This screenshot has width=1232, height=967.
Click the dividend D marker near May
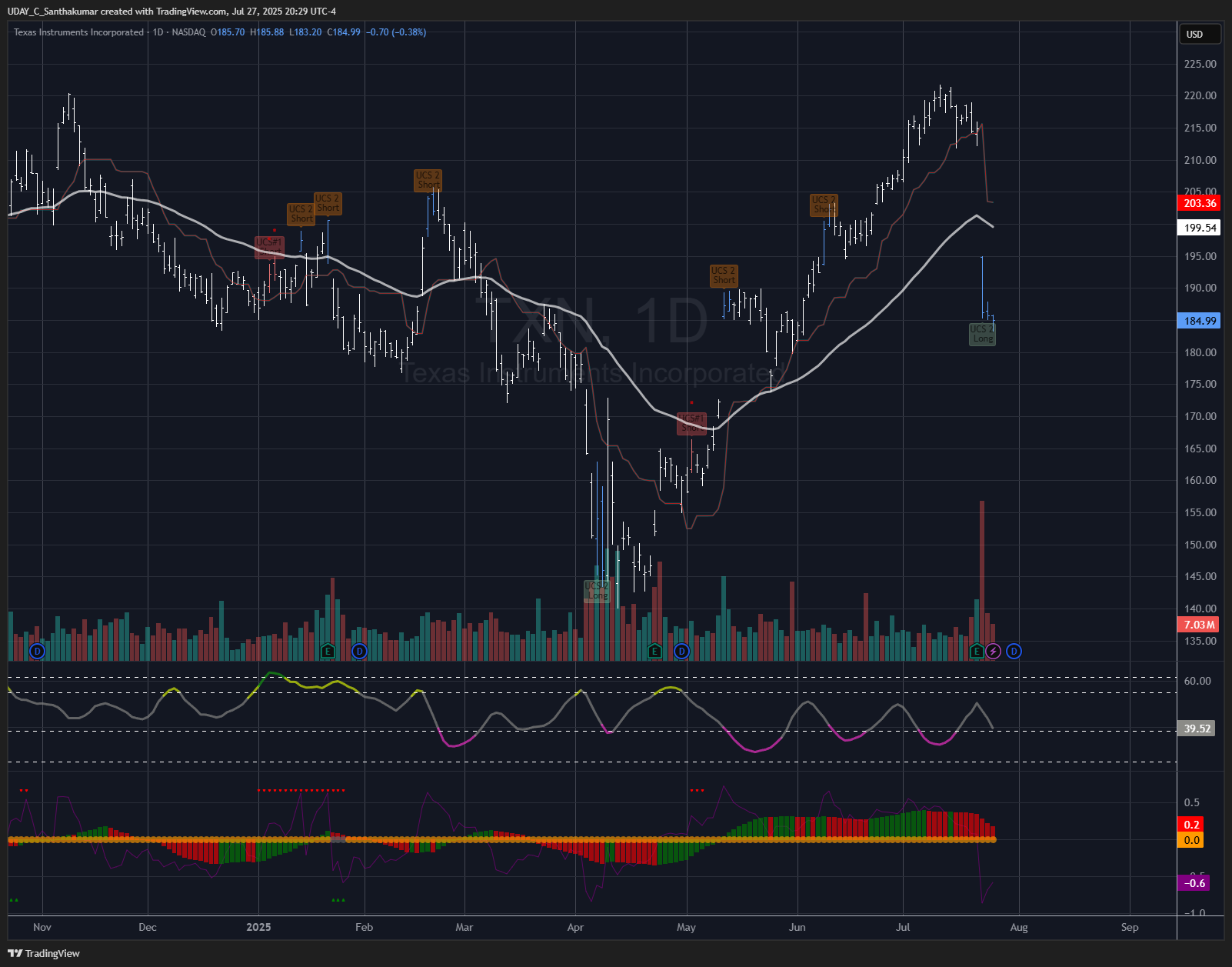681,652
